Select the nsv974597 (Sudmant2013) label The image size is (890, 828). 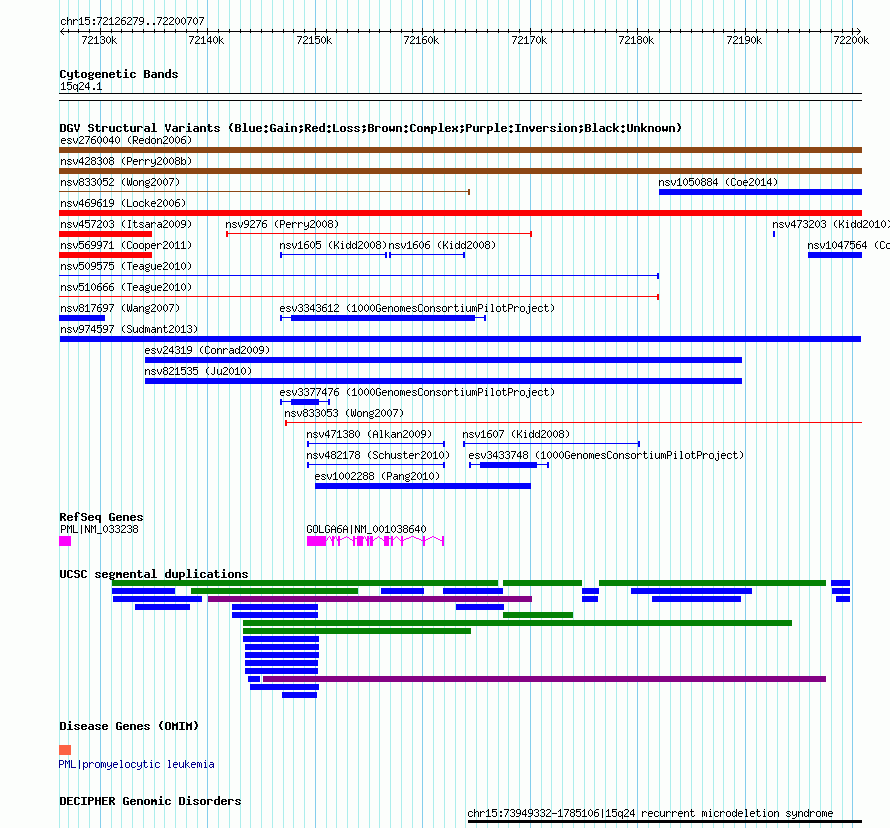click(129, 329)
